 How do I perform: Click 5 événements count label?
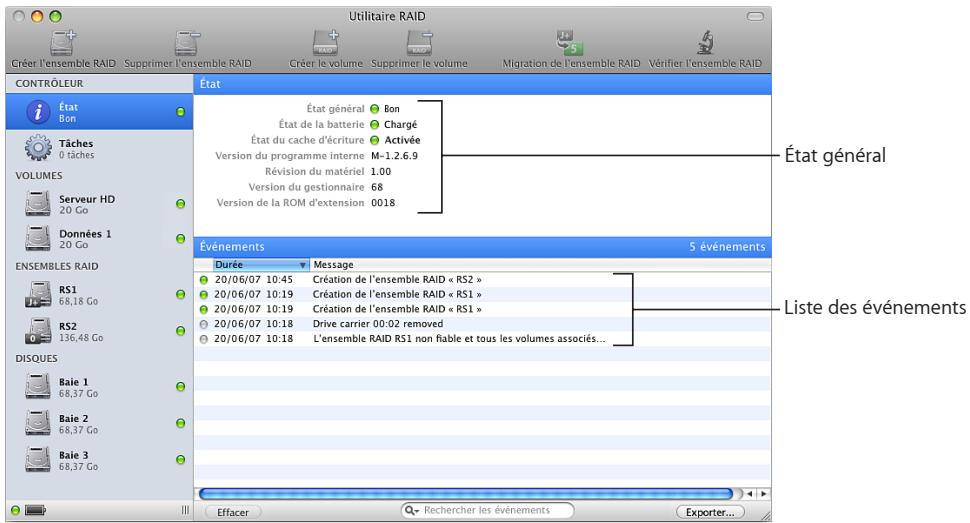tap(727, 247)
